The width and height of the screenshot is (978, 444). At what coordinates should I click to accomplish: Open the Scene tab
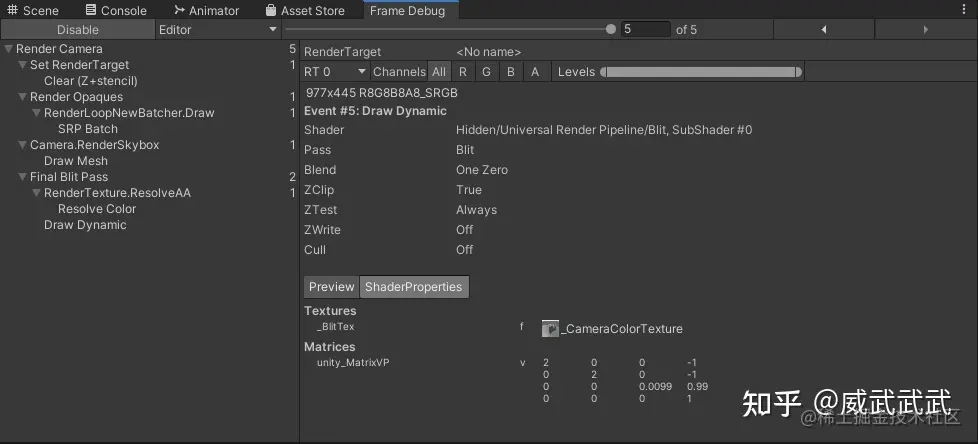[32, 10]
